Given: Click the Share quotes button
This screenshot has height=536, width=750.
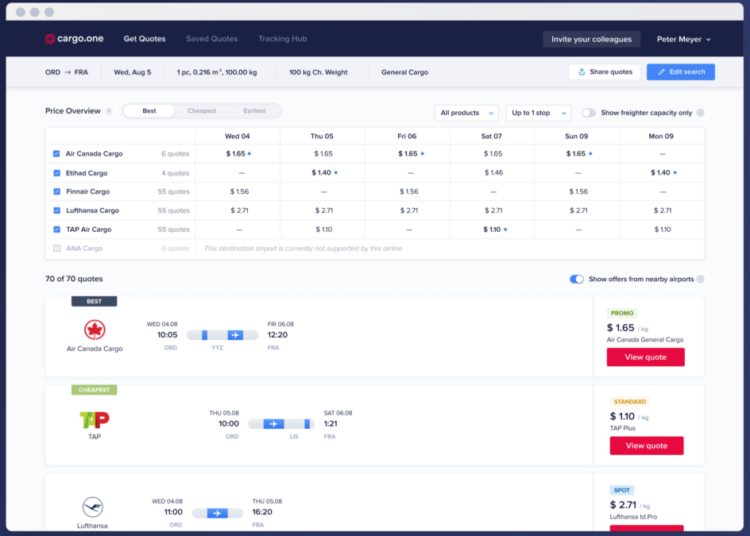Looking at the screenshot, I should 605,72.
